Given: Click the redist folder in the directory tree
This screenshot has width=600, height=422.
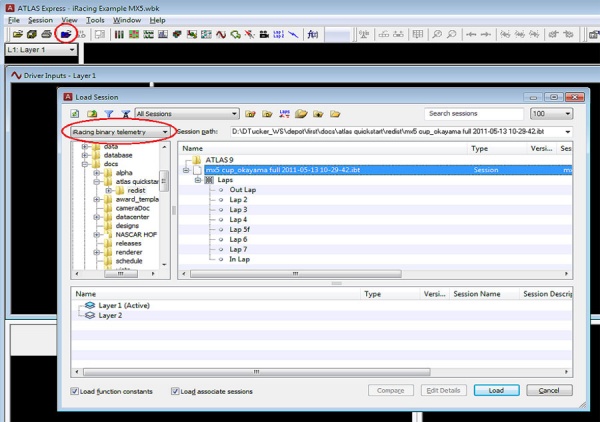Looking at the screenshot, I should pyautogui.click(x=137, y=189).
